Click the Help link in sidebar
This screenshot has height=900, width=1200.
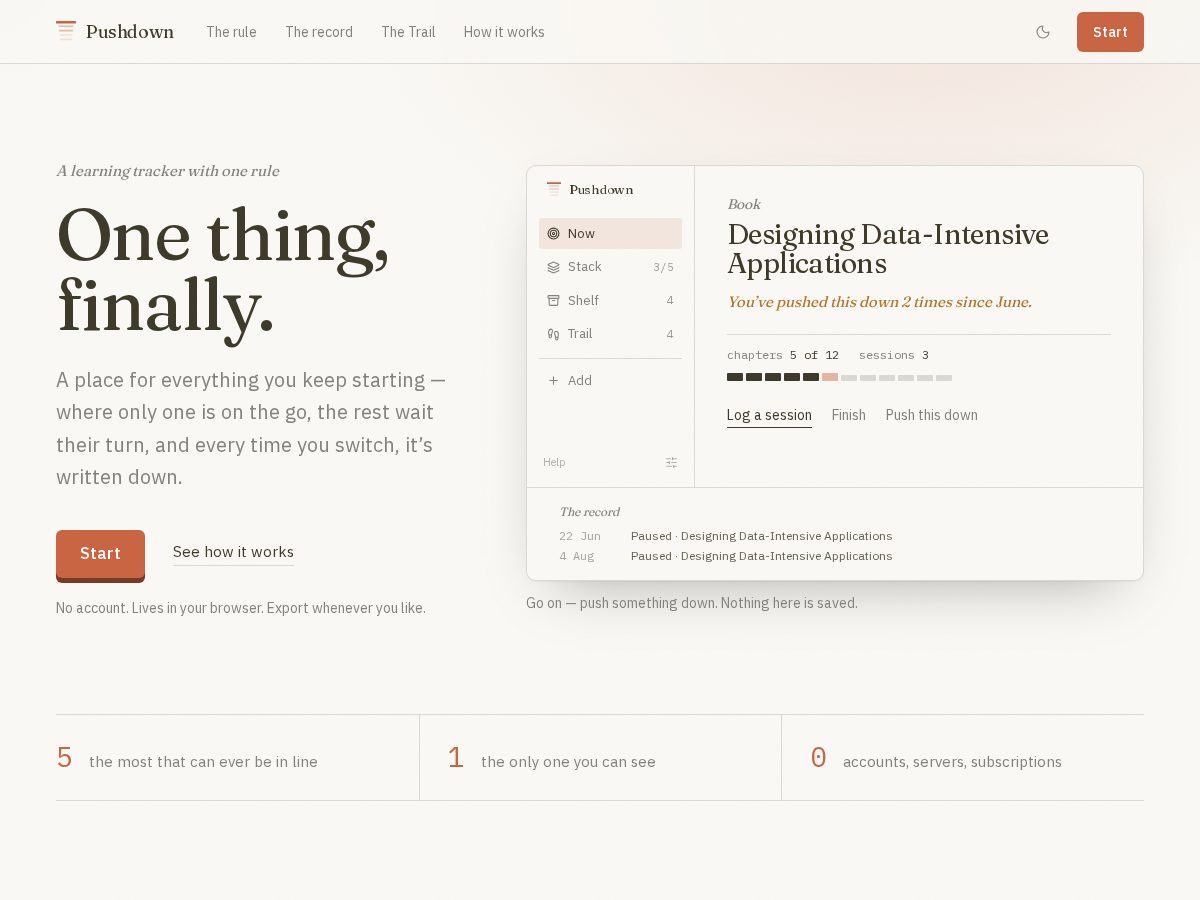tap(554, 462)
